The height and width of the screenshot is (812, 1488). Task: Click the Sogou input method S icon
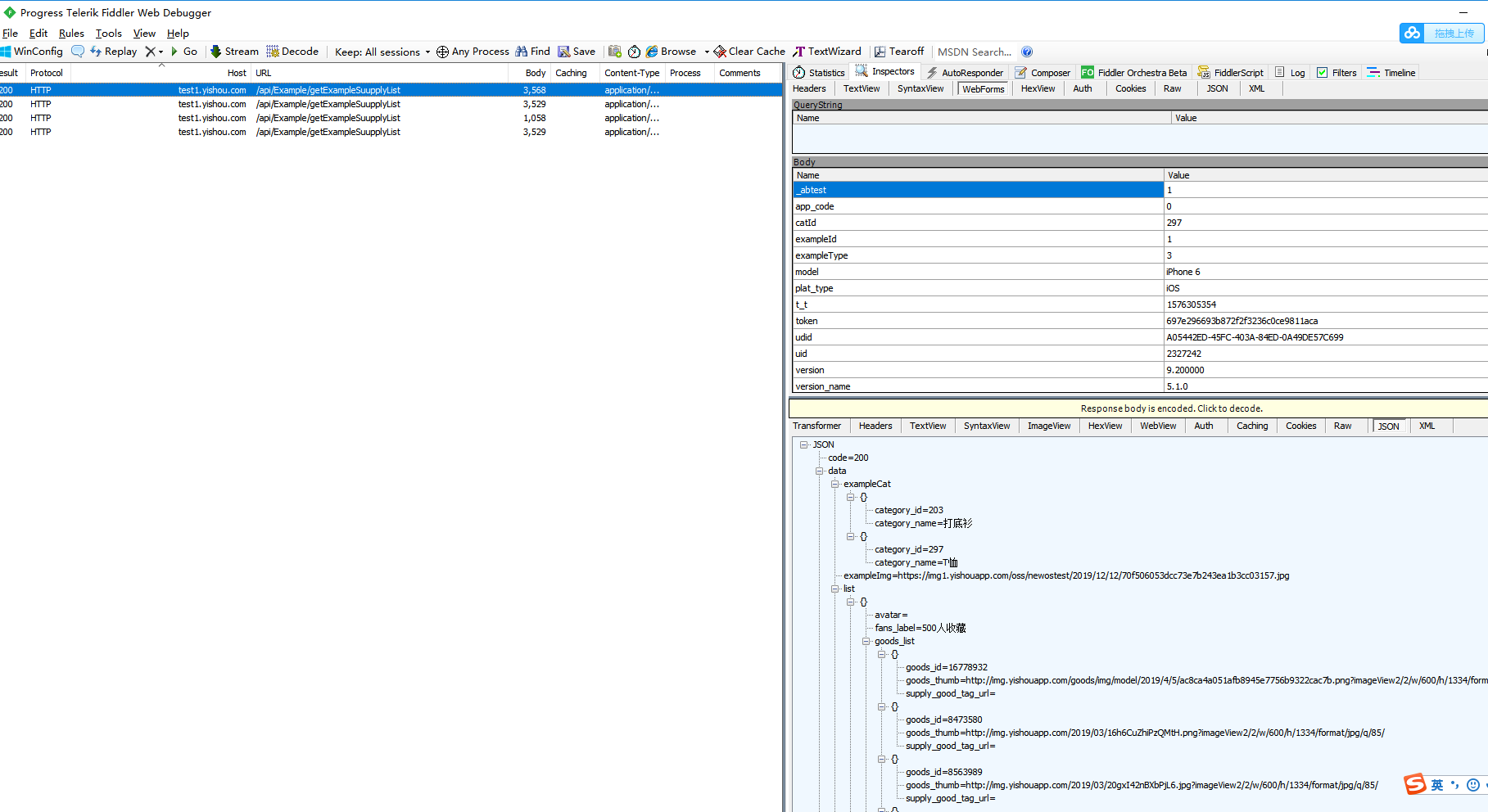click(x=1414, y=784)
